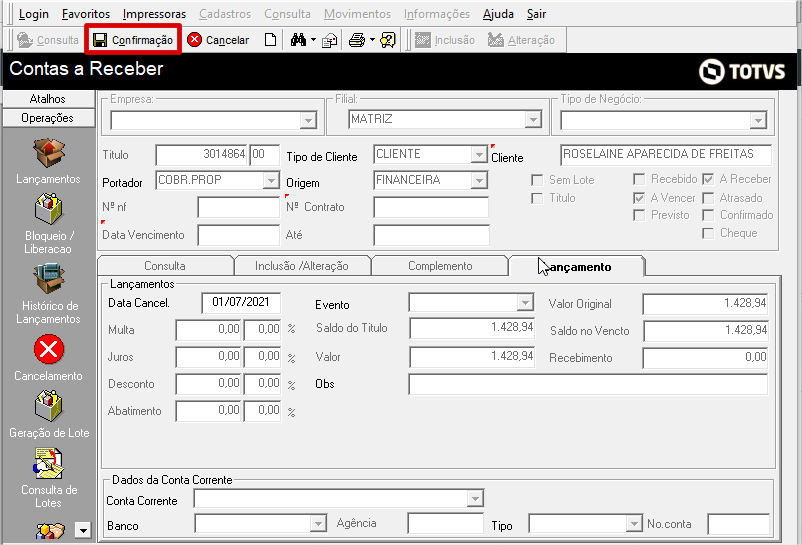The image size is (802, 545).
Task: Click the sidebar scroll-down arrow button
Action: (83, 530)
